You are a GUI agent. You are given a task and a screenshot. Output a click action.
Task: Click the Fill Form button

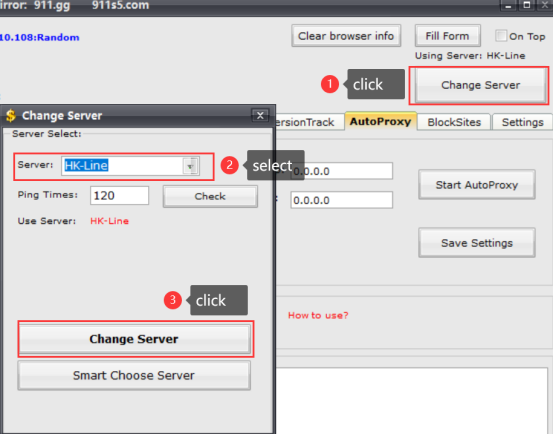(447, 36)
